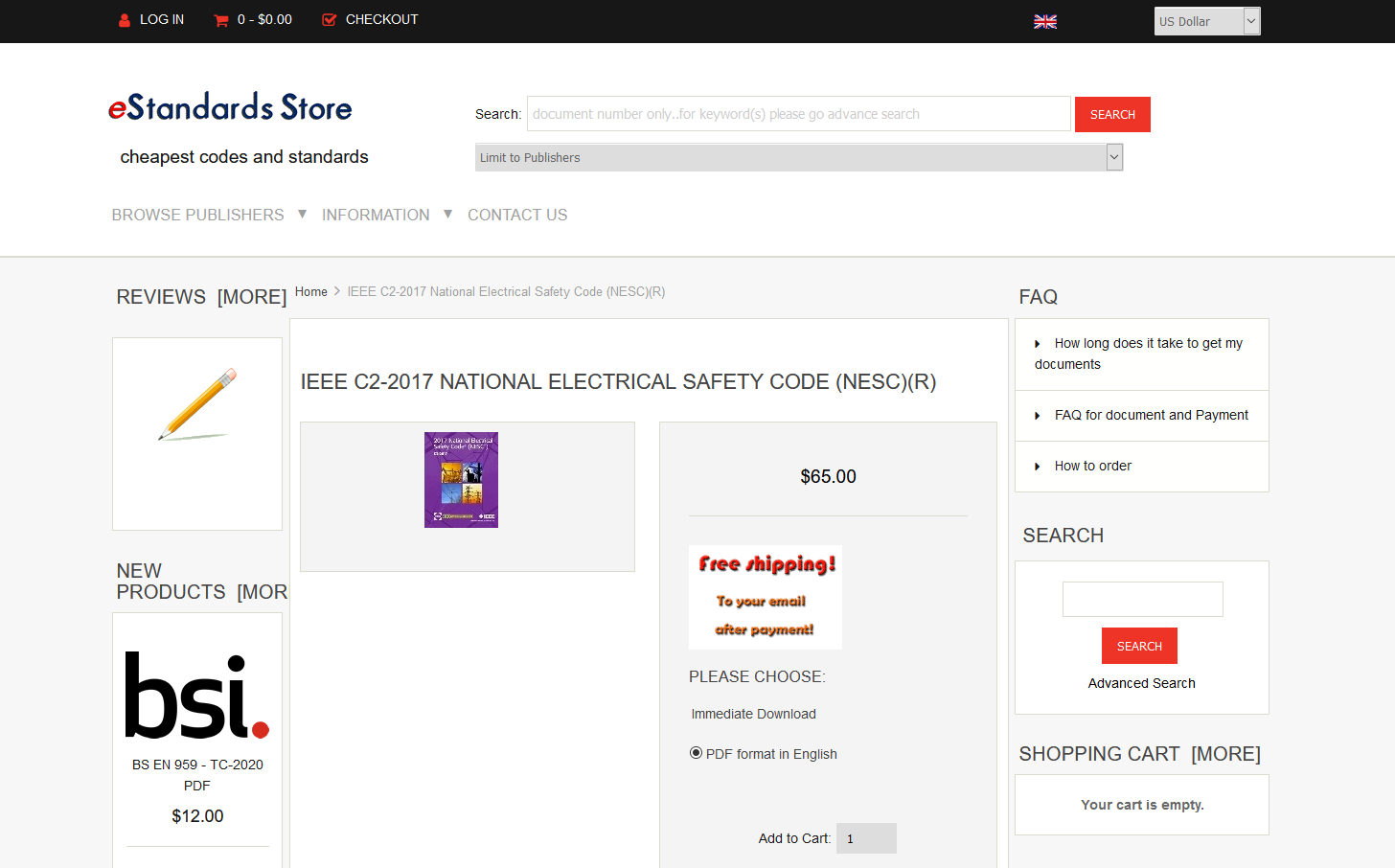The width and height of the screenshot is (1395, 868).
Task: Click the Your cart is empty text
Action: click(1142, 805)
